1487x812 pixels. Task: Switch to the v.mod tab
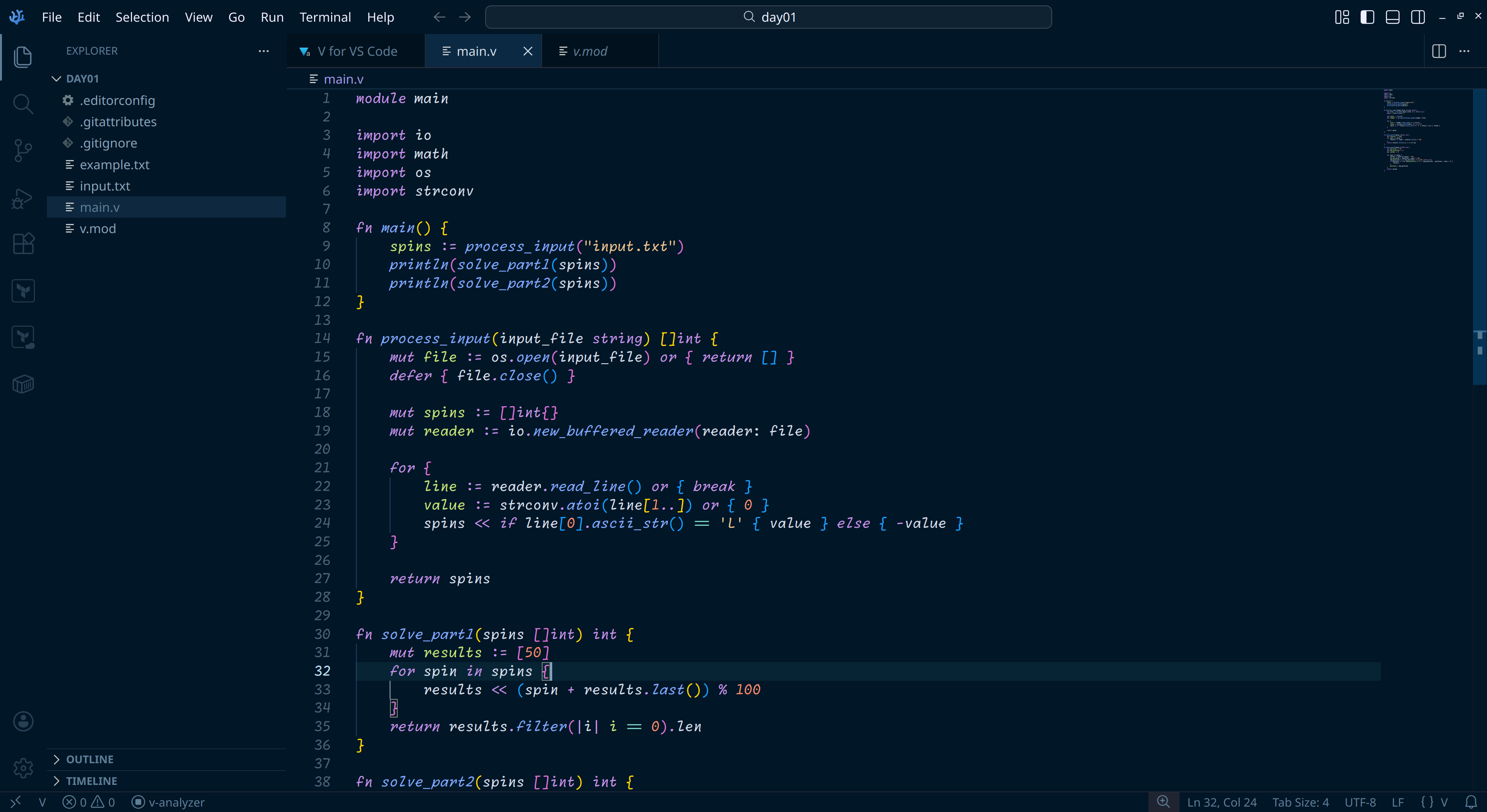pyautogui.click(x=589, y=52)
